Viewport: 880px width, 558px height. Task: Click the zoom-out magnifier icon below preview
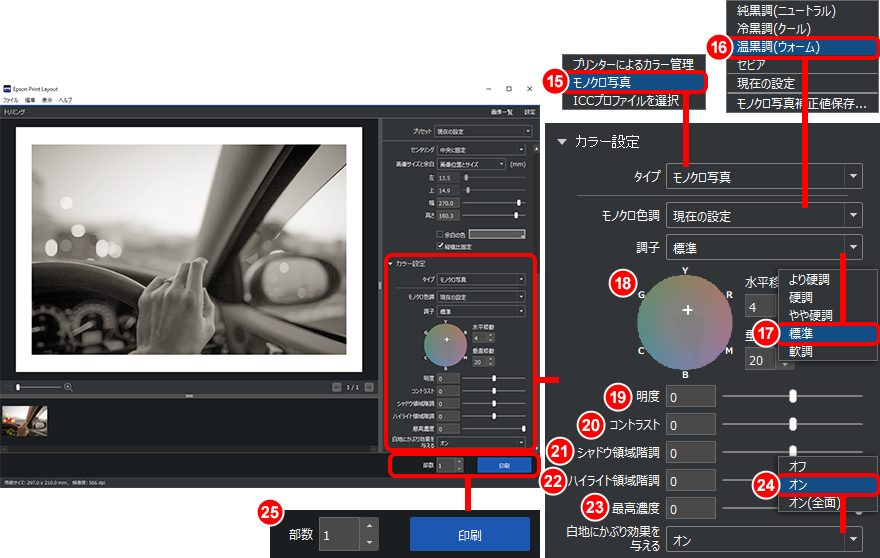click(x=9, y=386)
